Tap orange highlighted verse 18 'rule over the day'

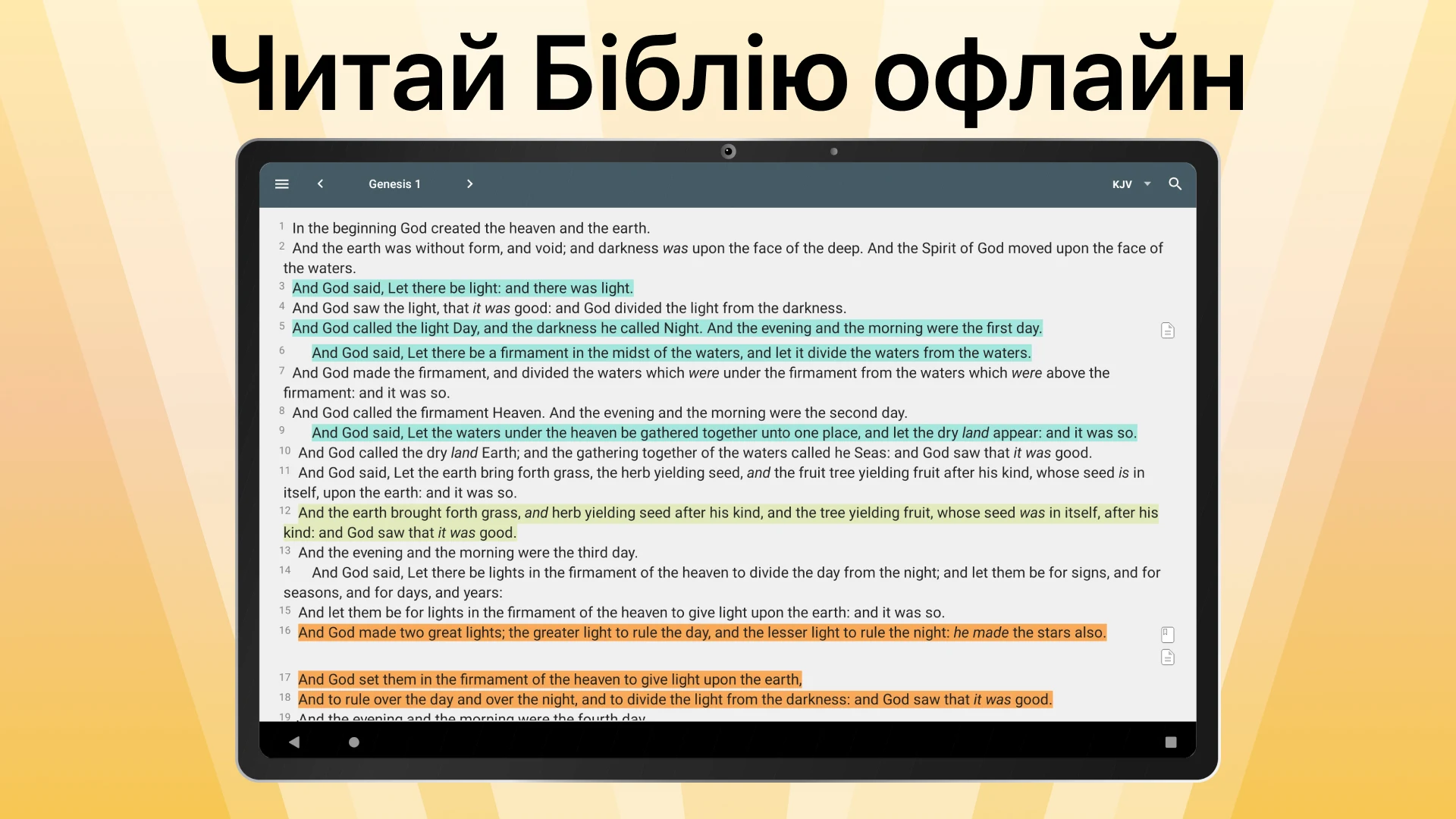coord(675,699)
